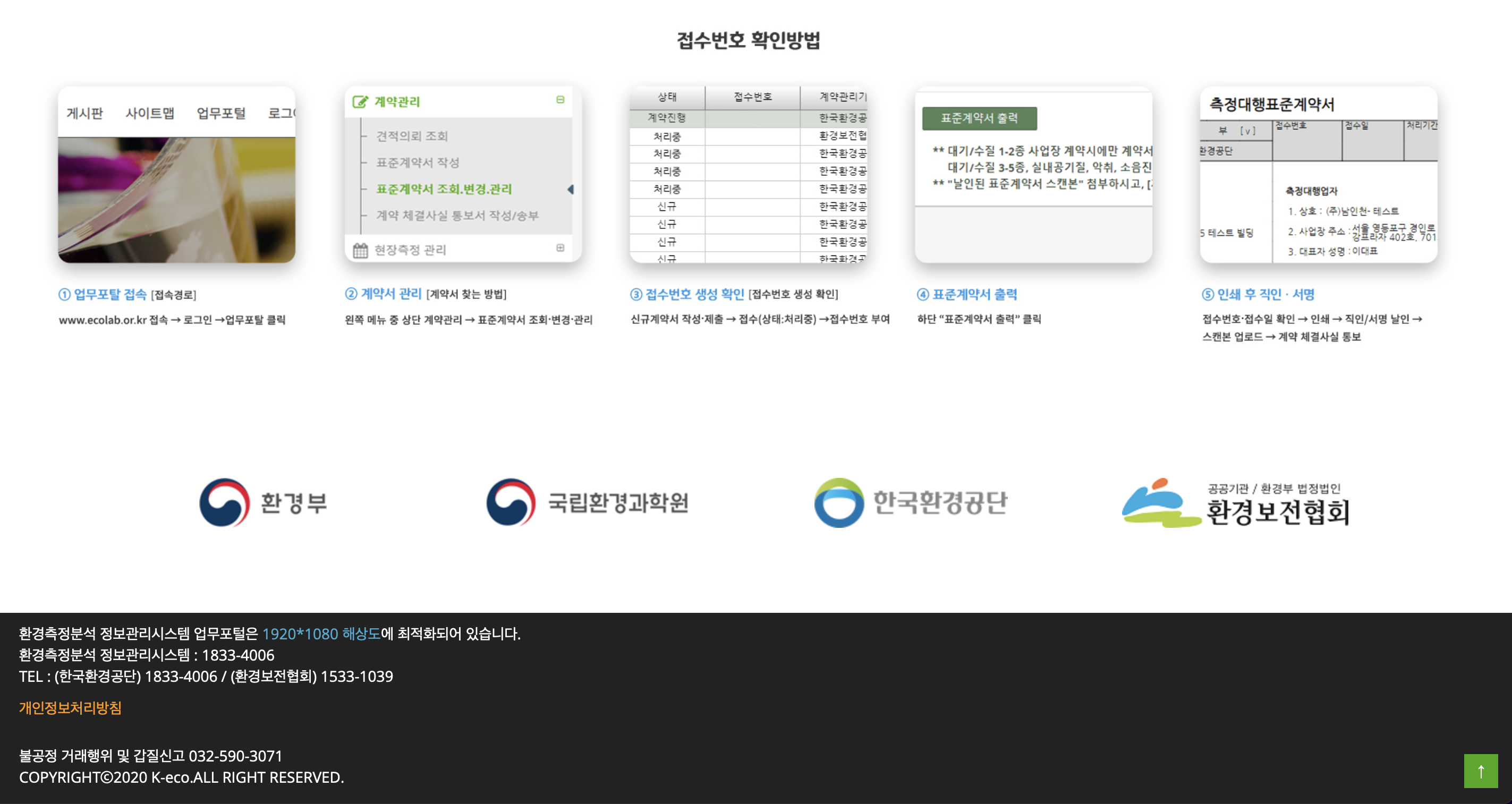This screenshot has height=804, width=1512.
Task: Click the 현장측정 관리 calendar icon
Action: click(360, 251)
